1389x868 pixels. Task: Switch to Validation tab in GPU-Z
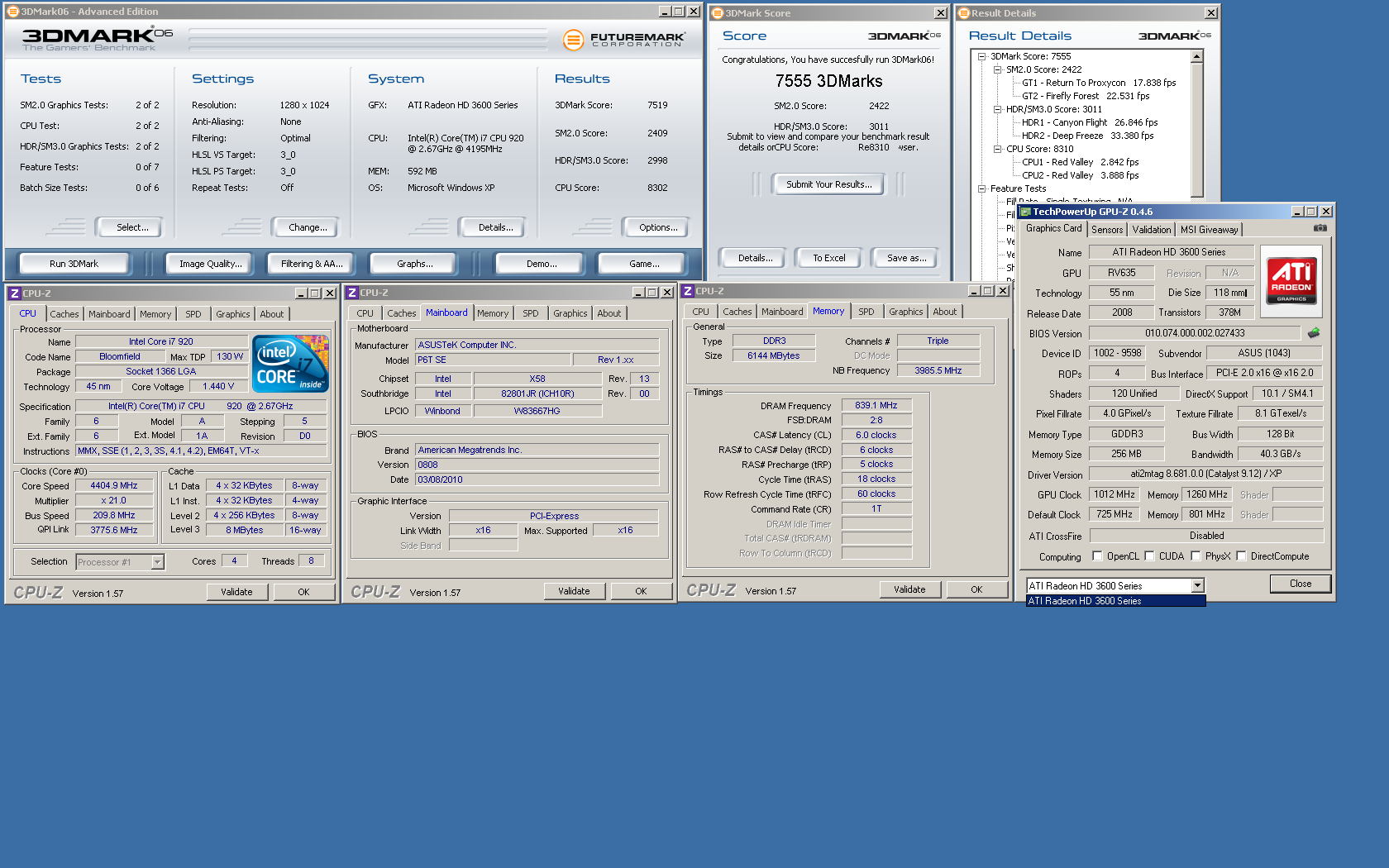[1151, 230]
